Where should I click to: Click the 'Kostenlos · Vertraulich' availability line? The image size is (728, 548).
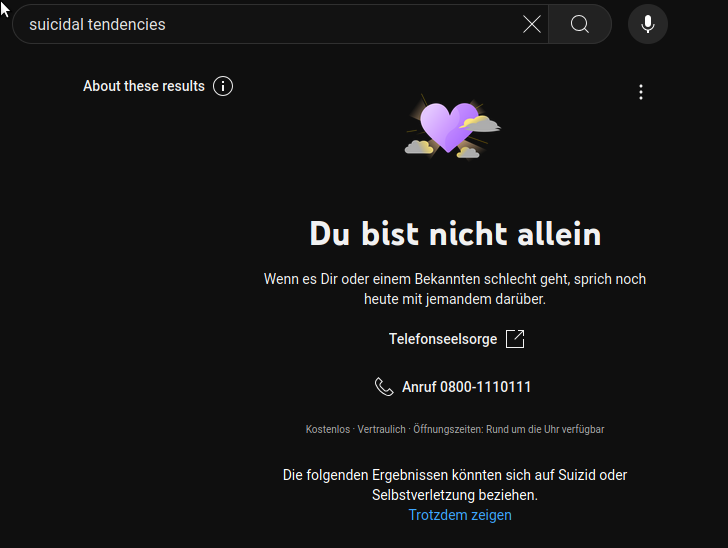click(x=455, y=429)
